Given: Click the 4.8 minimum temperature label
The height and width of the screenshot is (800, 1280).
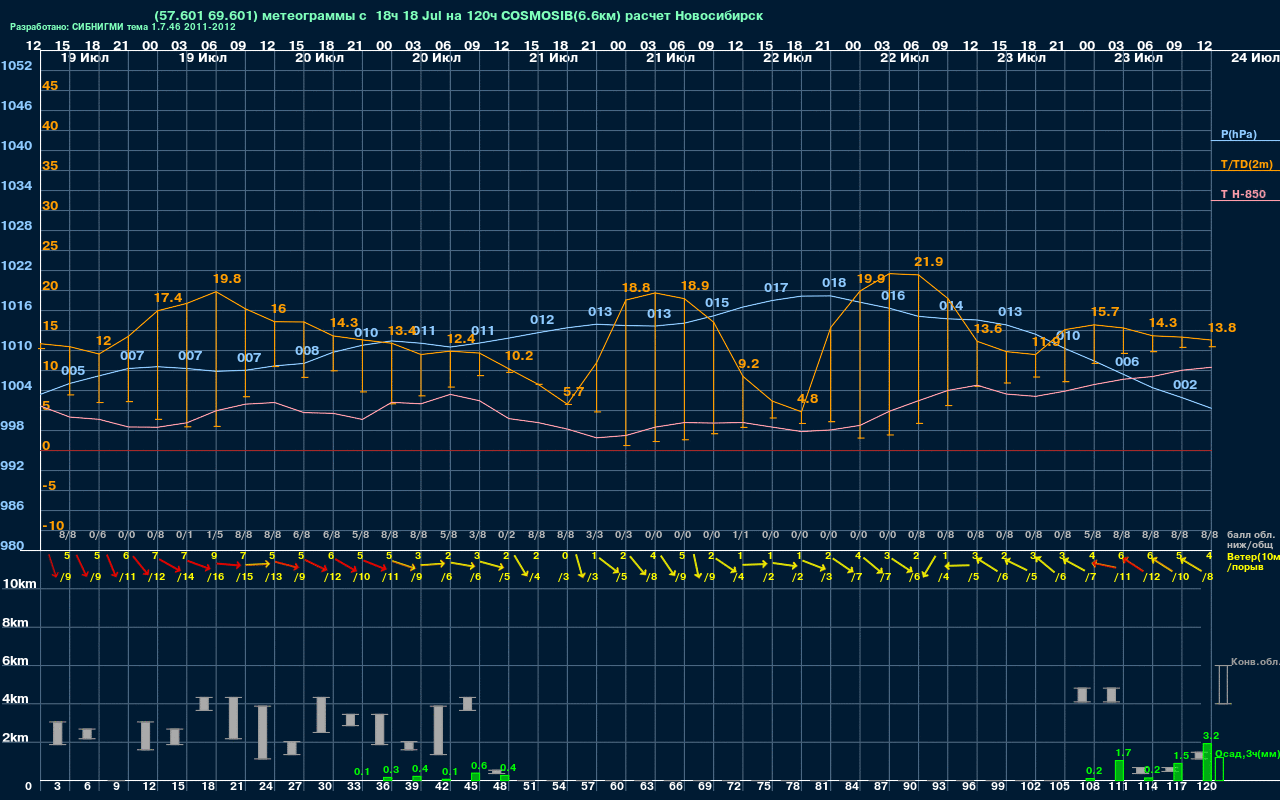Looking at the screenshot, I should tap(807, 399).
